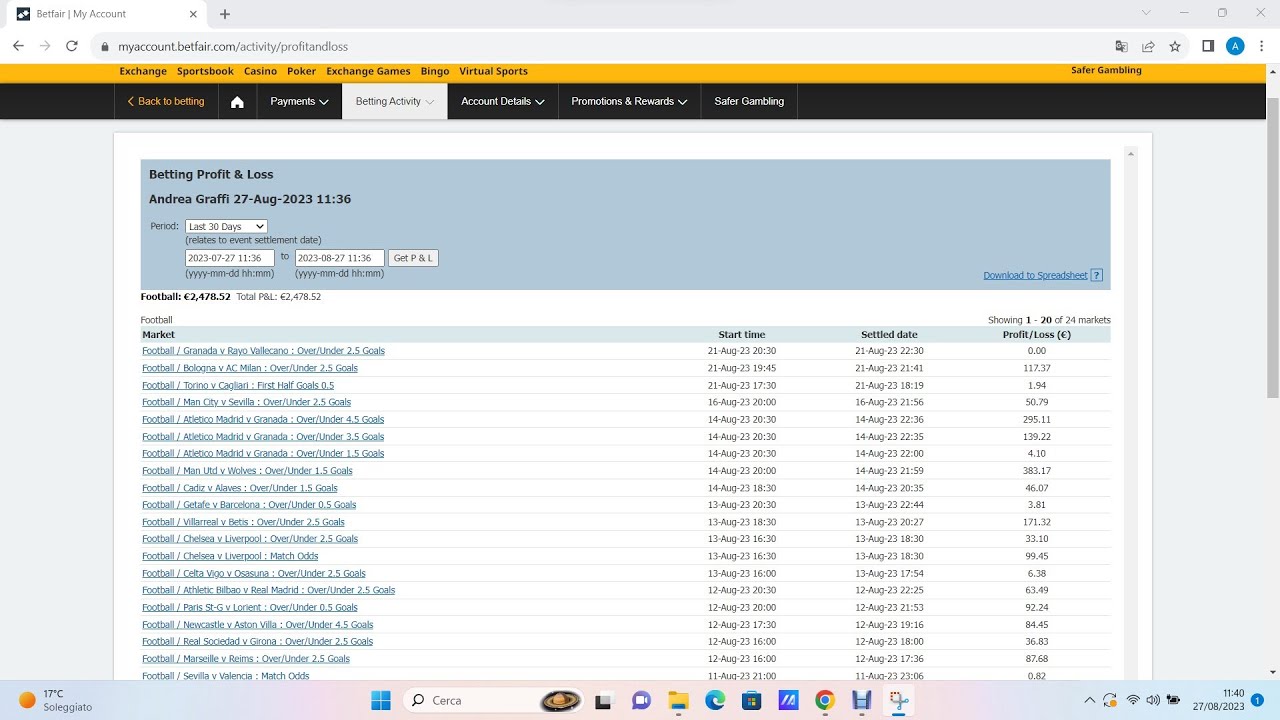The width and height of the screenshot is (1280, 720).
Task: Click the spreadsheet help question mark icon
Action: pyautogui.click(x=1097, y=275)
